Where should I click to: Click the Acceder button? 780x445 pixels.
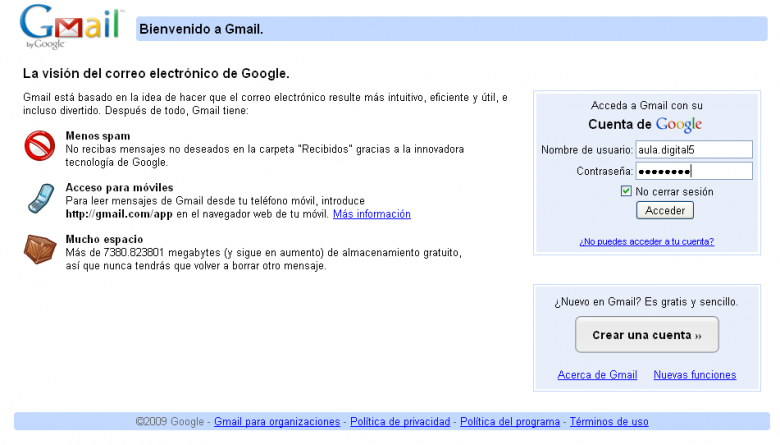pos(665,210)
